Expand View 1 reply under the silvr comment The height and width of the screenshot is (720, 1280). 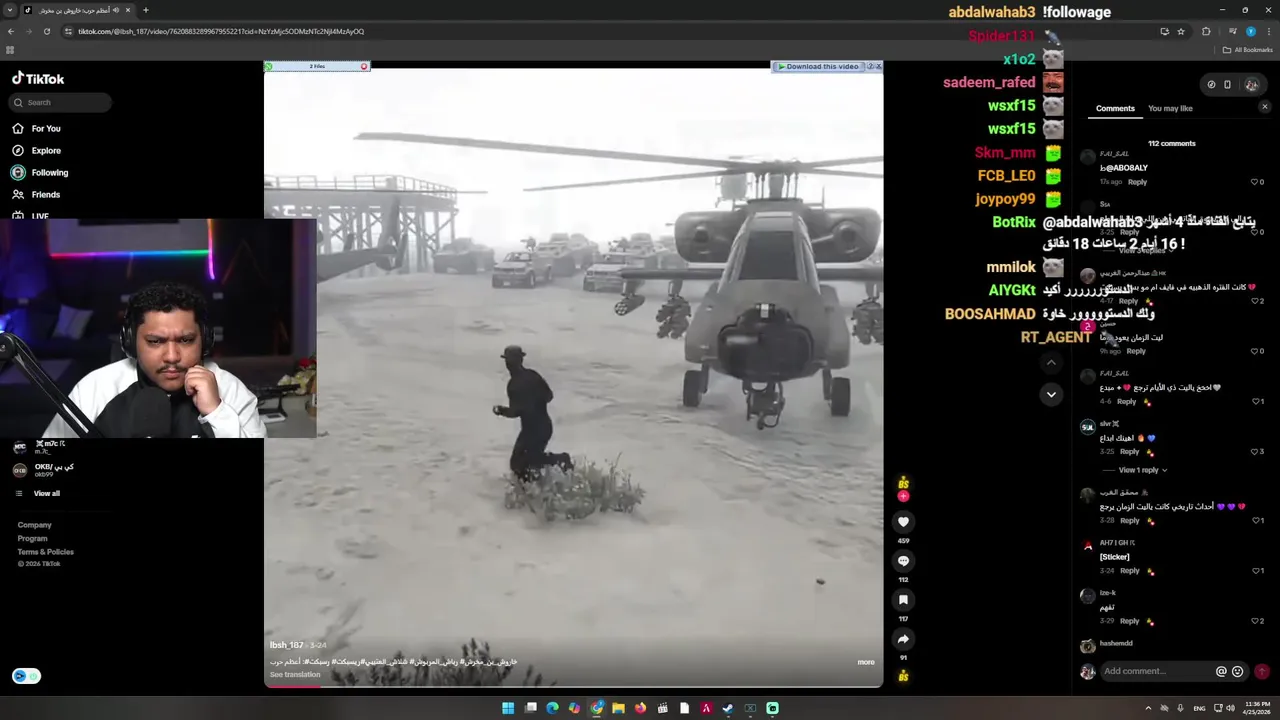[x=1143, y=470]
